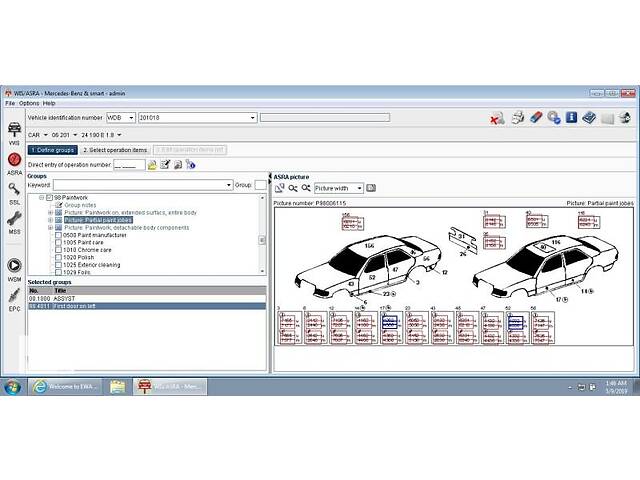The image size is (640, 480).
Task: Open the ASRA module in the sidebar
Action: 14,163
